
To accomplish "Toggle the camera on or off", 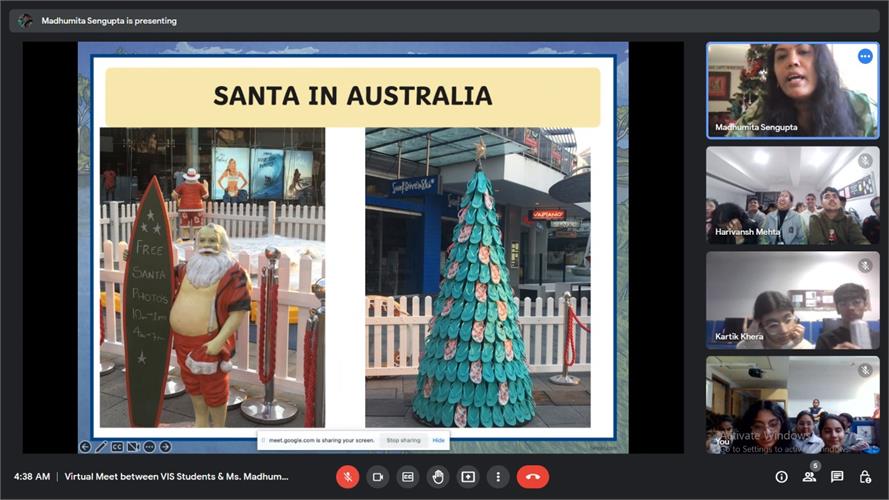I will click(378, 477).
